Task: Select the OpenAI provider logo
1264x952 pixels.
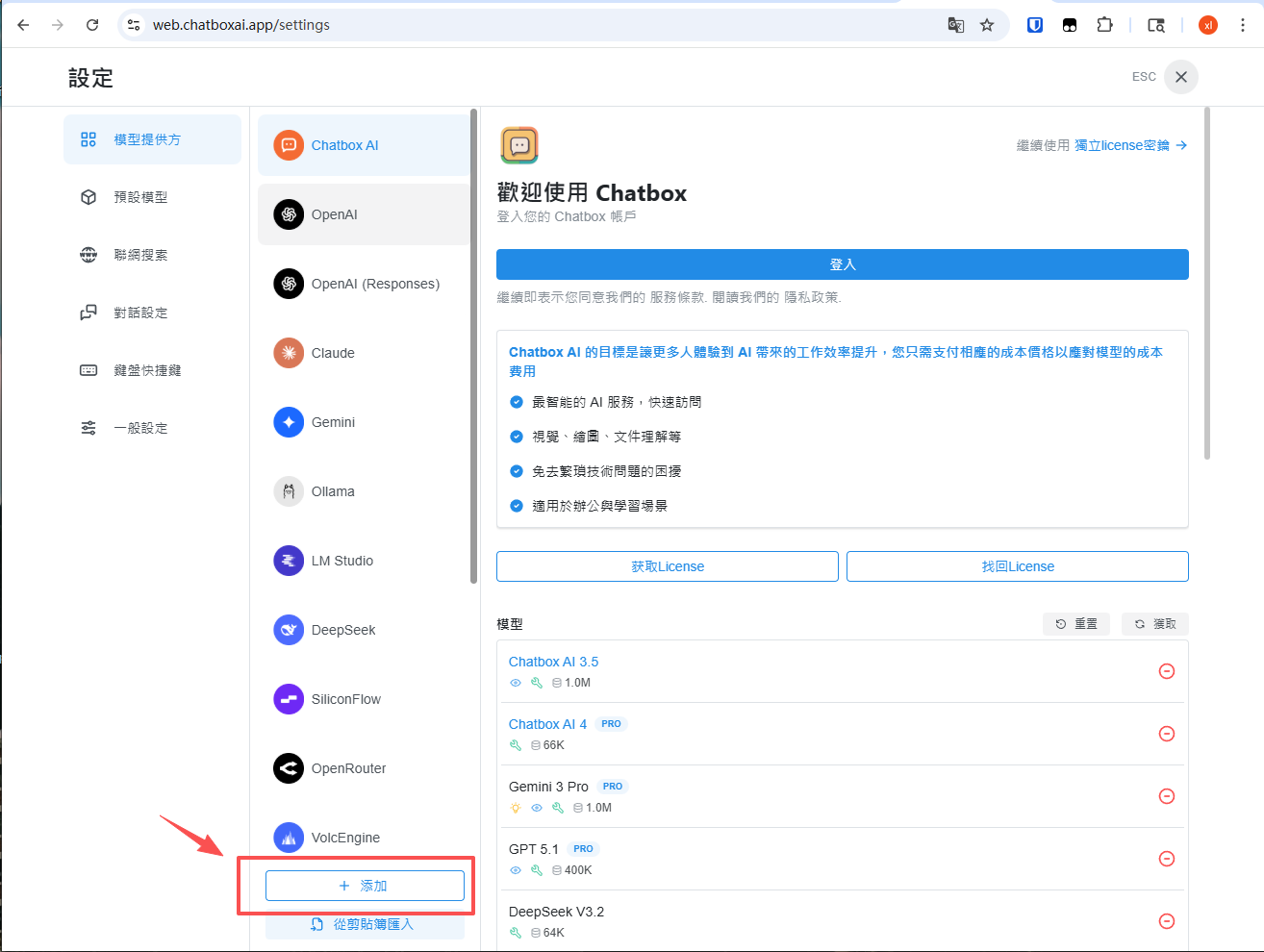Action: [x=289, y=214]
